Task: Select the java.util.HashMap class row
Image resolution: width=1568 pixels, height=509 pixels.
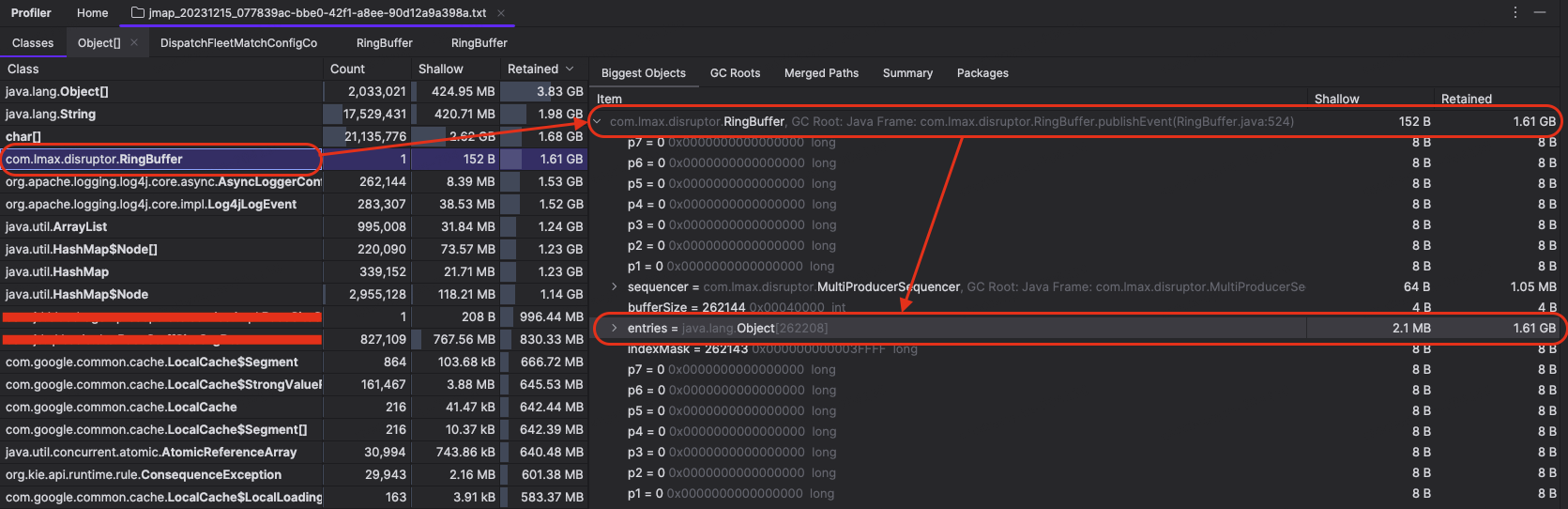Action: coord(294,271)
